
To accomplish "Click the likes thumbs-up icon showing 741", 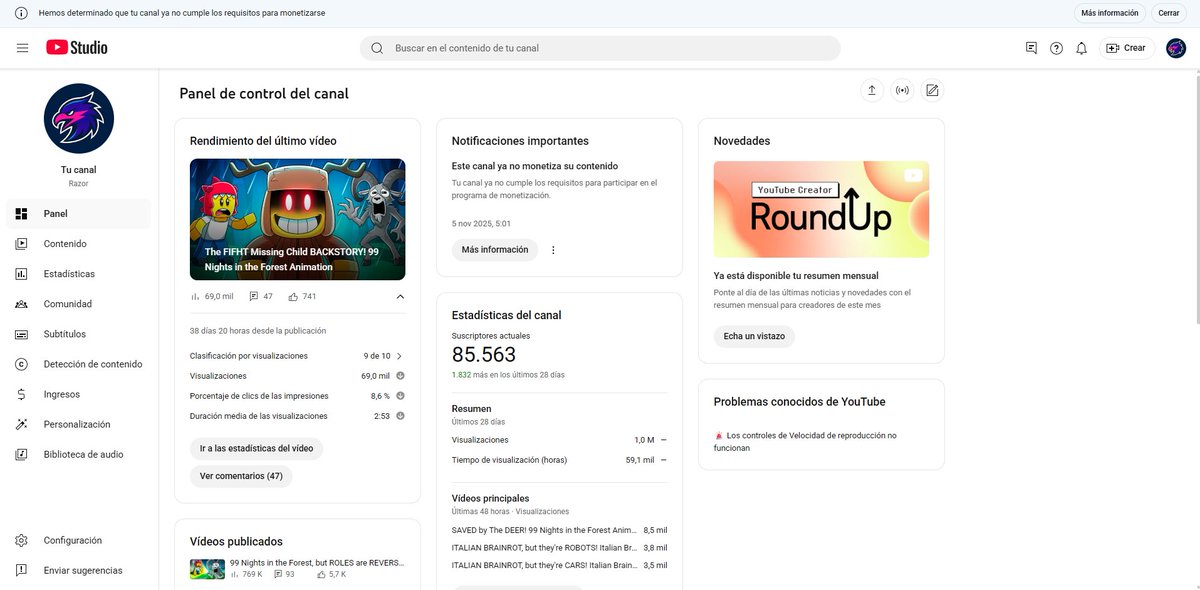I will coord(293,296).
